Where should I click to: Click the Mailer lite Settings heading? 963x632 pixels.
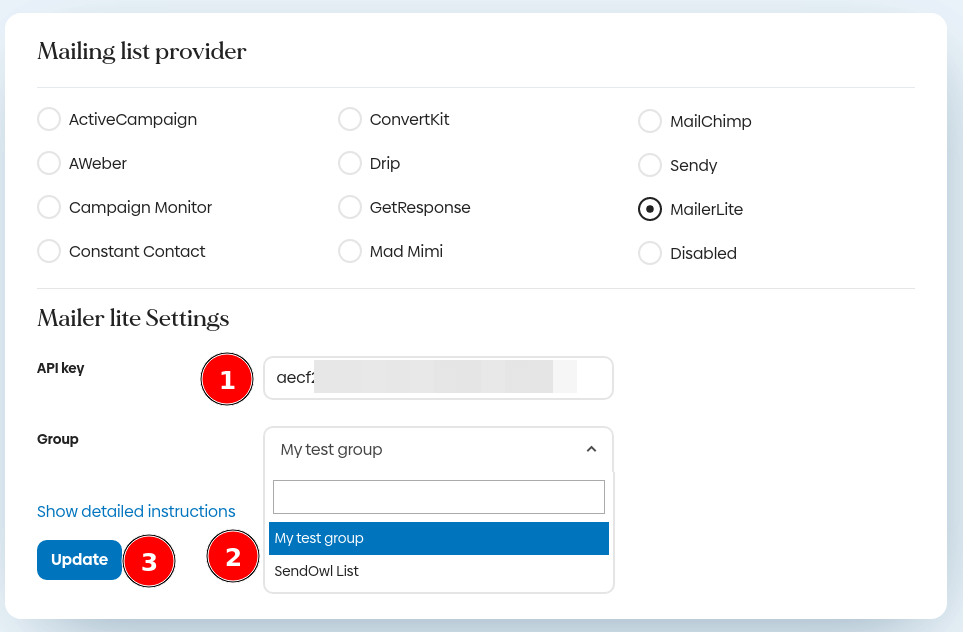coord(133,318)
